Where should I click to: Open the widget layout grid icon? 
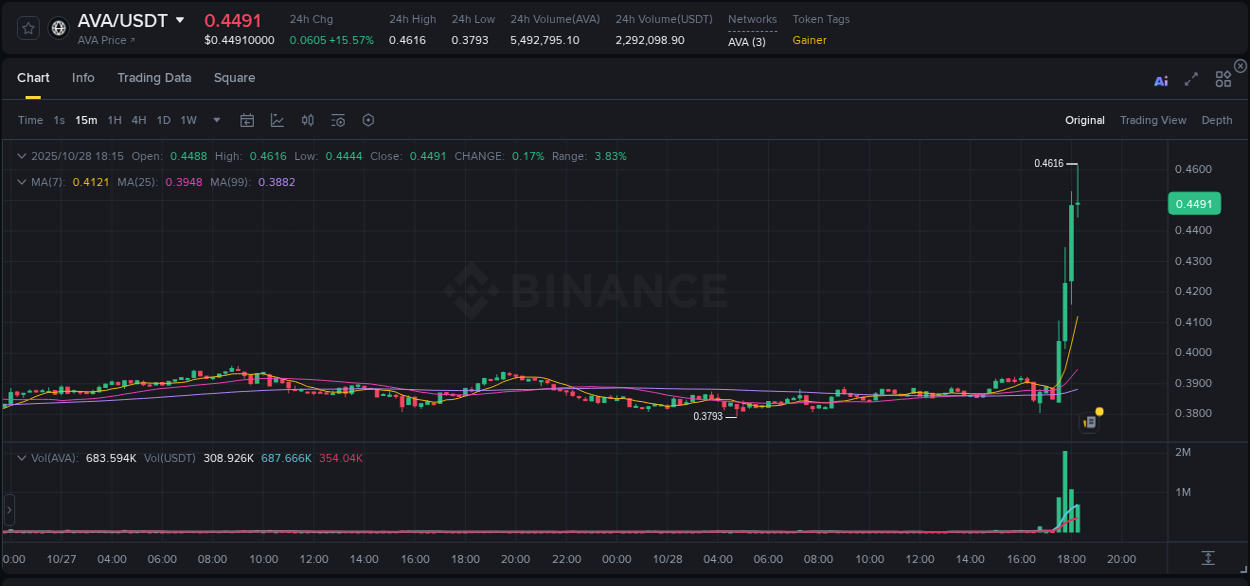coord(1223,79)
